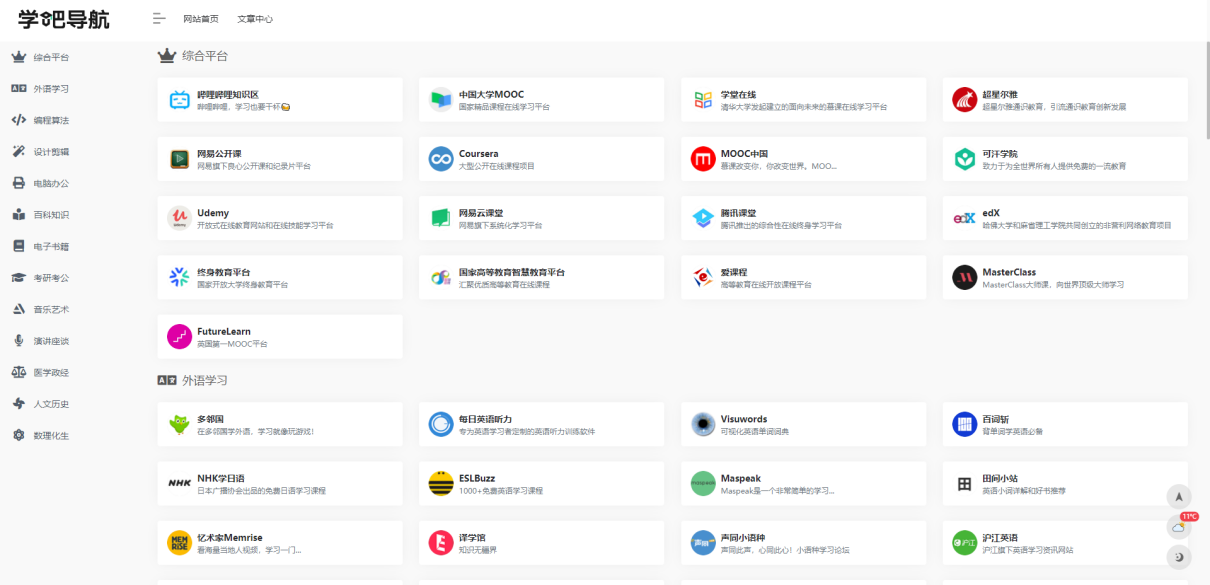Click the 超星尔雅 red logo icon
This screenshot has height=585, width=1210.
(964, 100)
